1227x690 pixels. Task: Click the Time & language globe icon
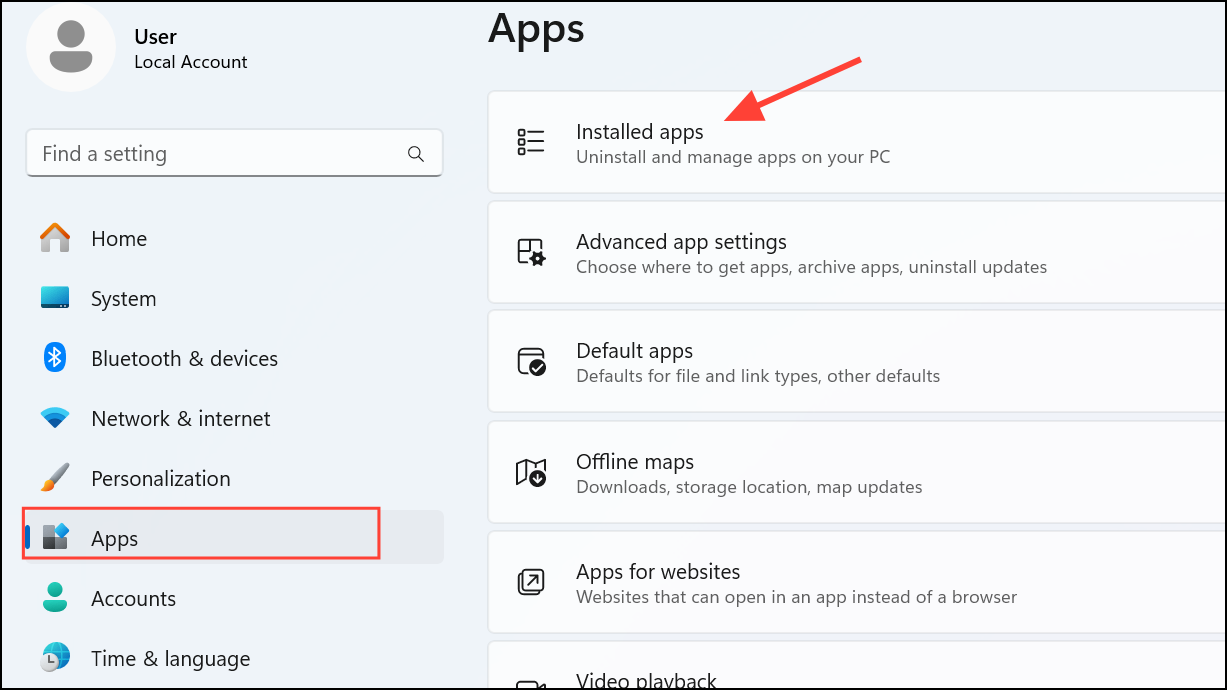coord(55,658)
